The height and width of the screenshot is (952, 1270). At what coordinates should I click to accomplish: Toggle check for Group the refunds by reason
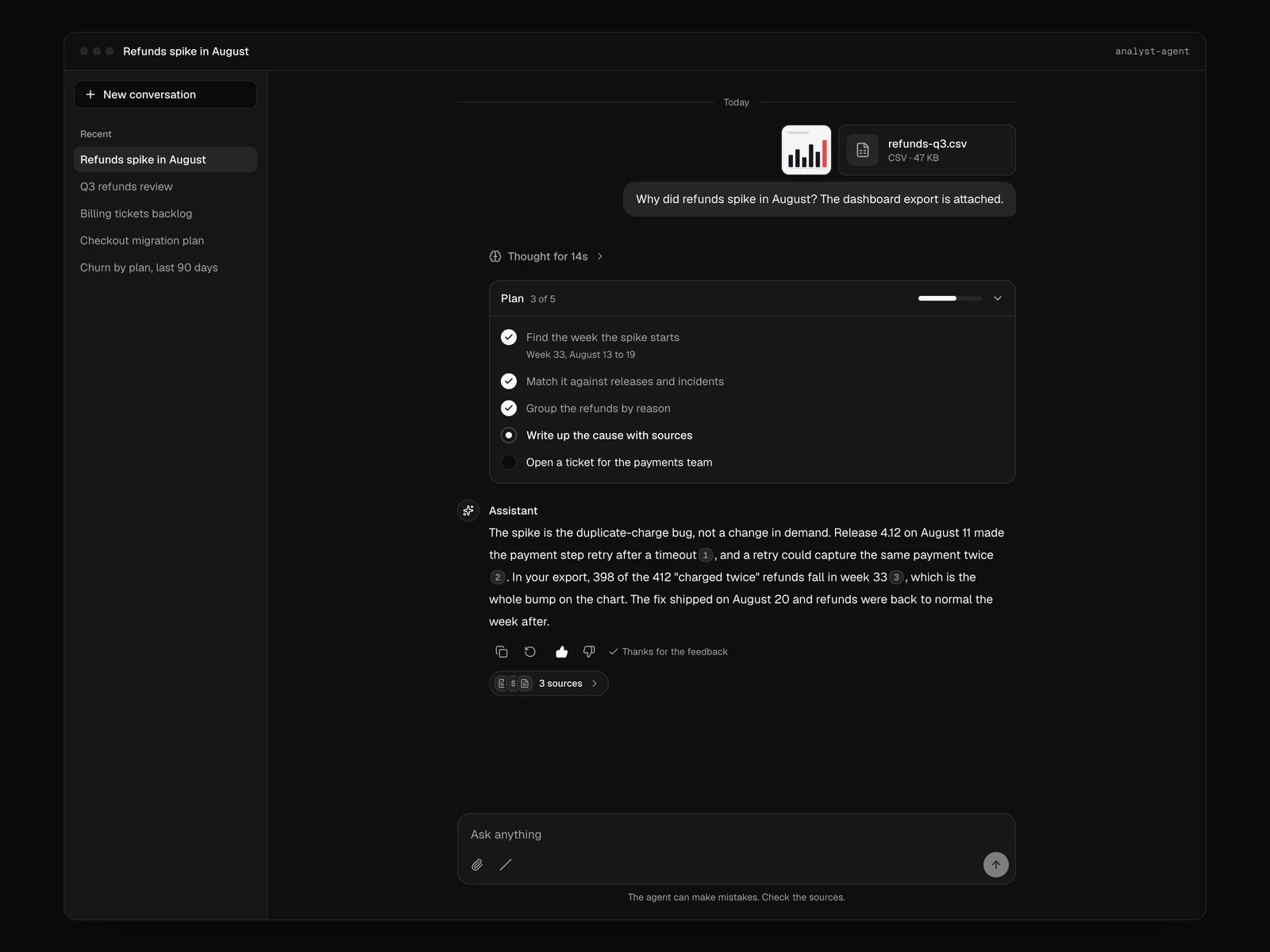(509, 409)
